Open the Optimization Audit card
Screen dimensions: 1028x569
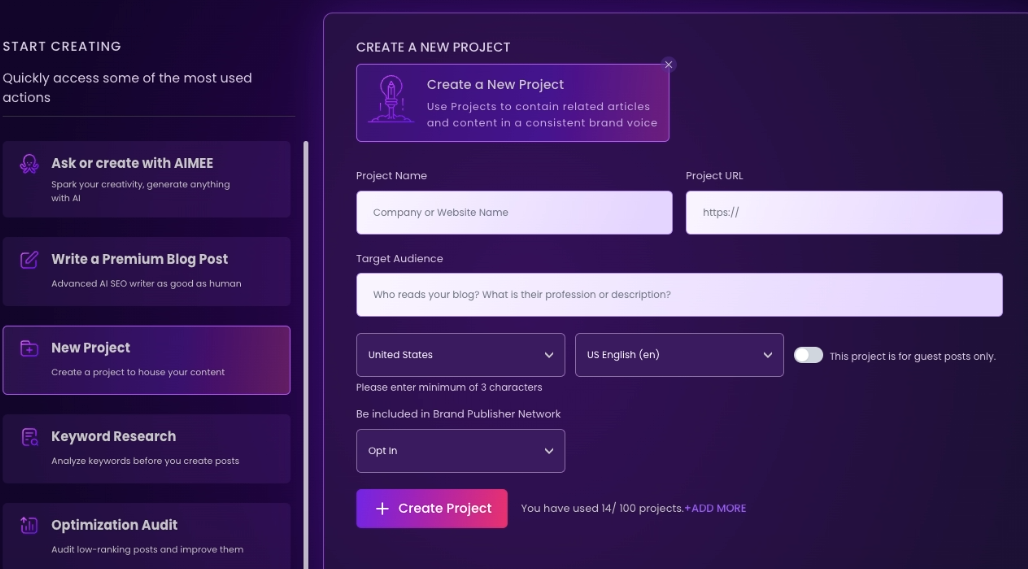point(146,536)
